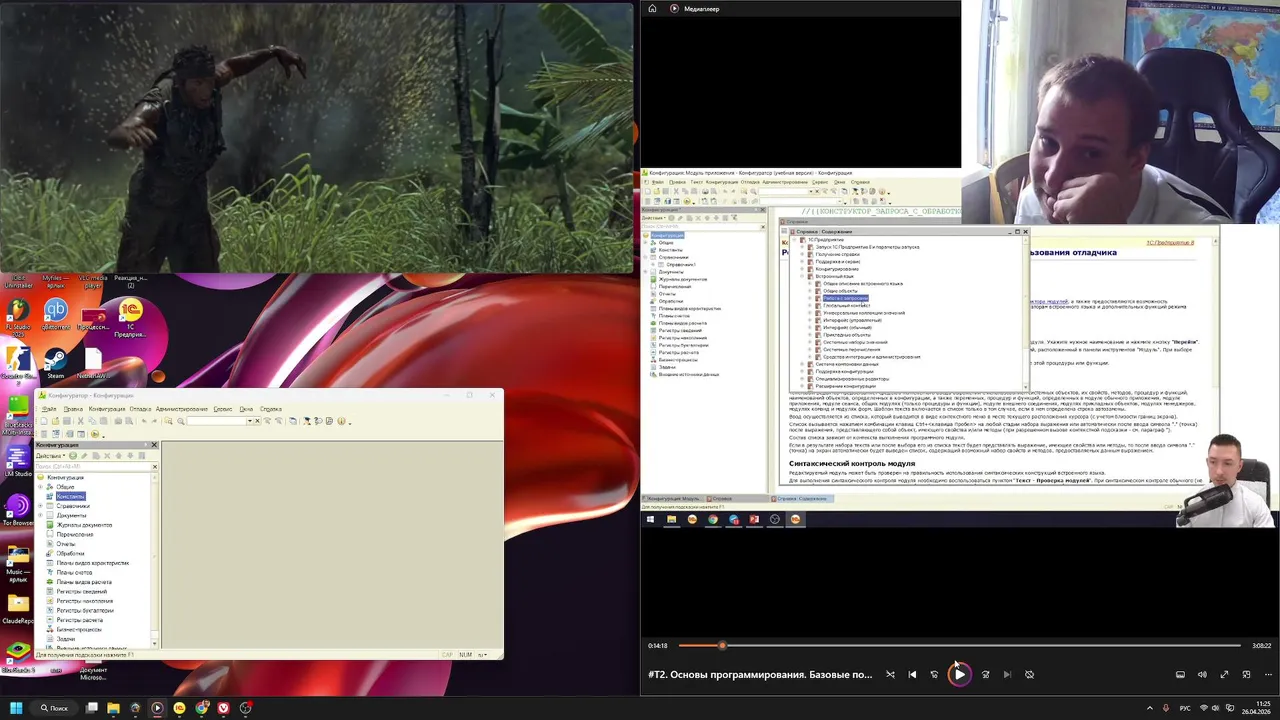
Task: Open the Windows Start menu
Action: point(17,708)
